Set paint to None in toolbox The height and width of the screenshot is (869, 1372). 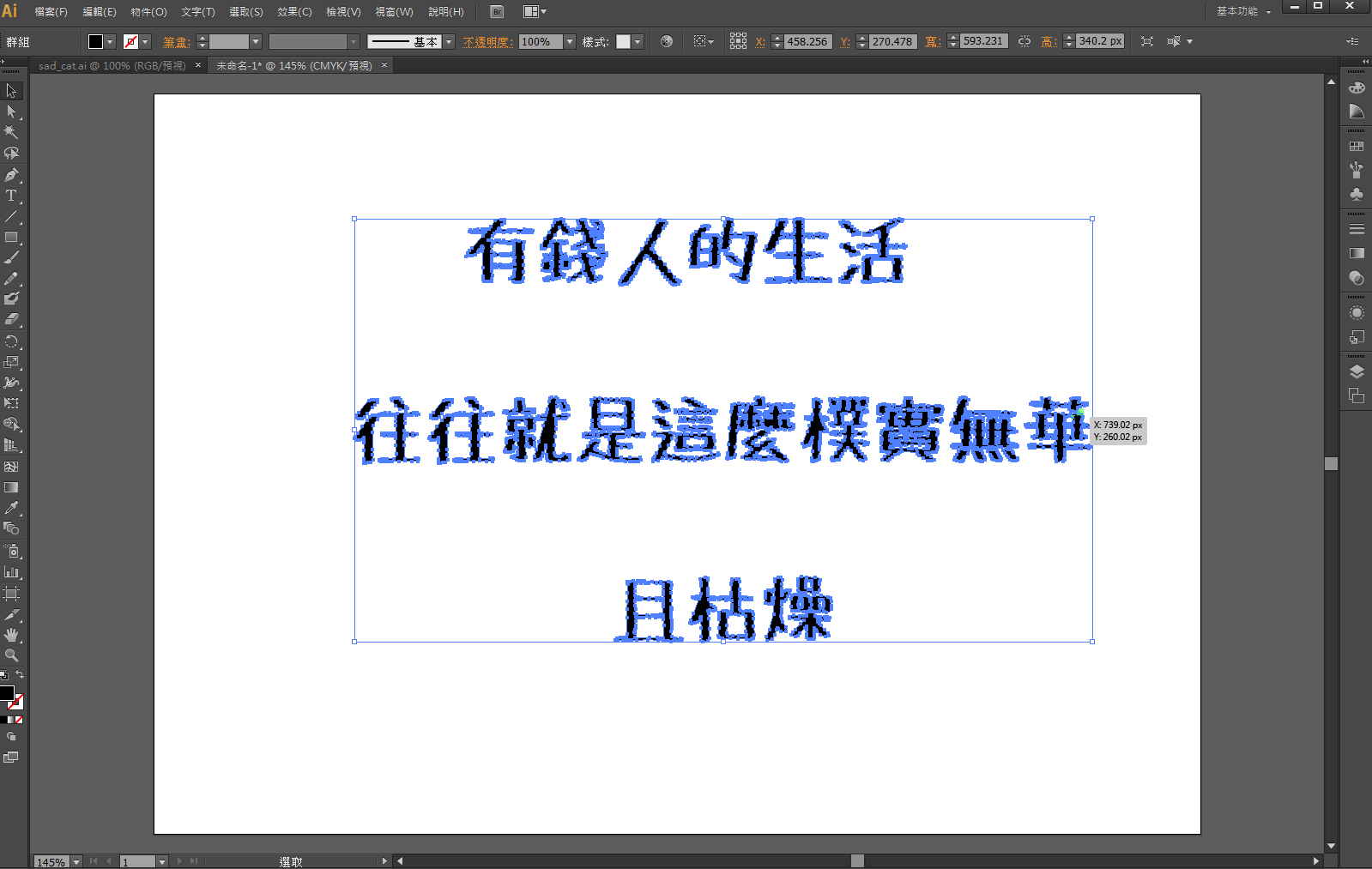(x=19, y=720)
